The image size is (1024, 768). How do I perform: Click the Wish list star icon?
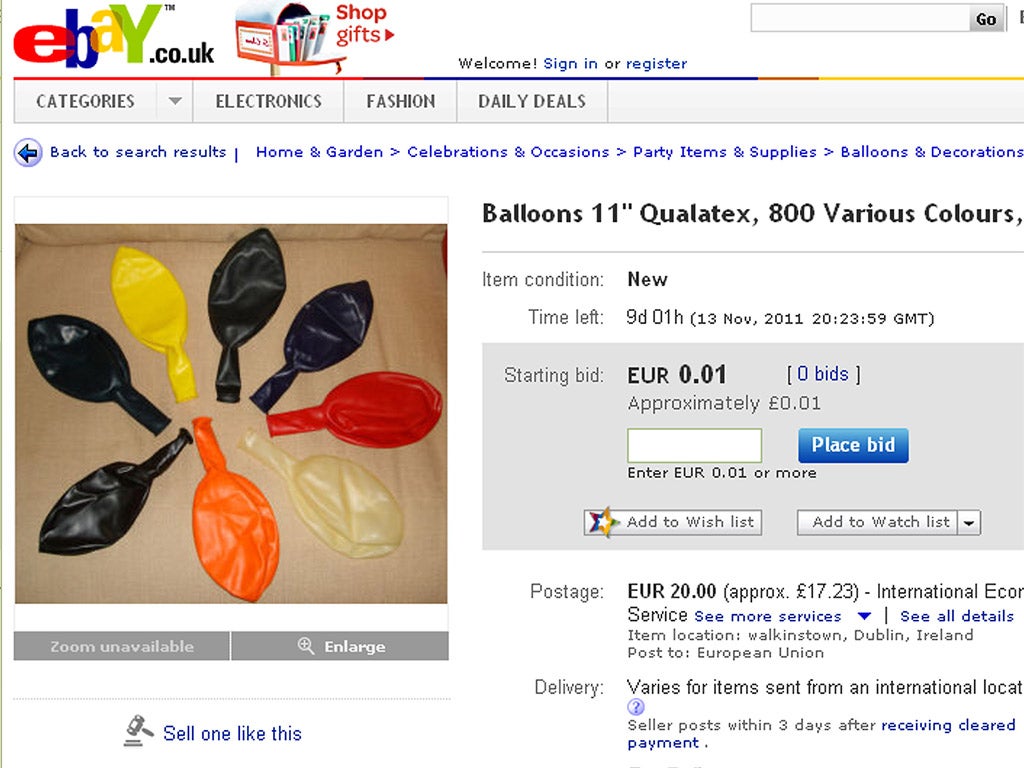pos(603,522)
